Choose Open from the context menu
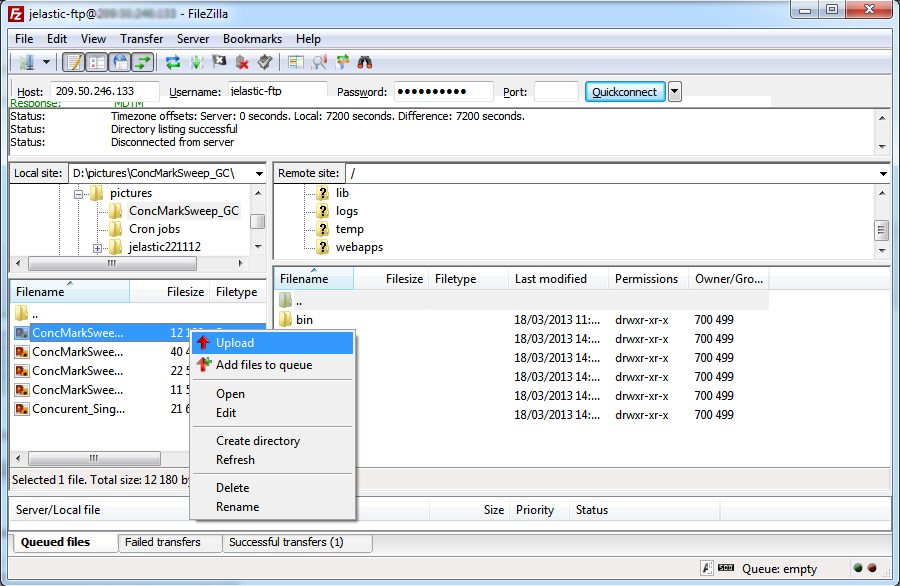The width and height of the screenshot is (900, 586). pos(273,394)
